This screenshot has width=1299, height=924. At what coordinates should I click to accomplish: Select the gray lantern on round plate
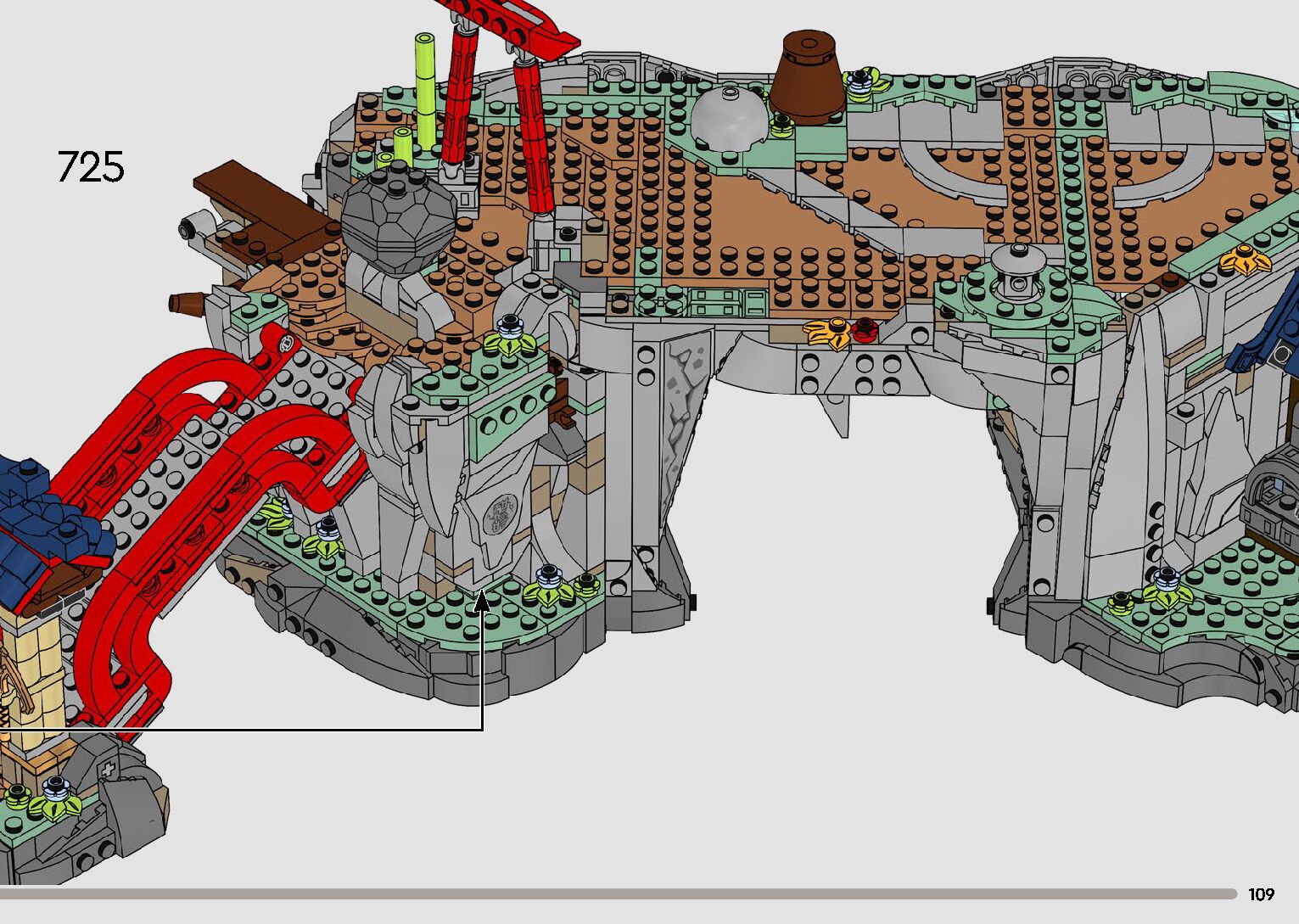tap(1016, 270)
